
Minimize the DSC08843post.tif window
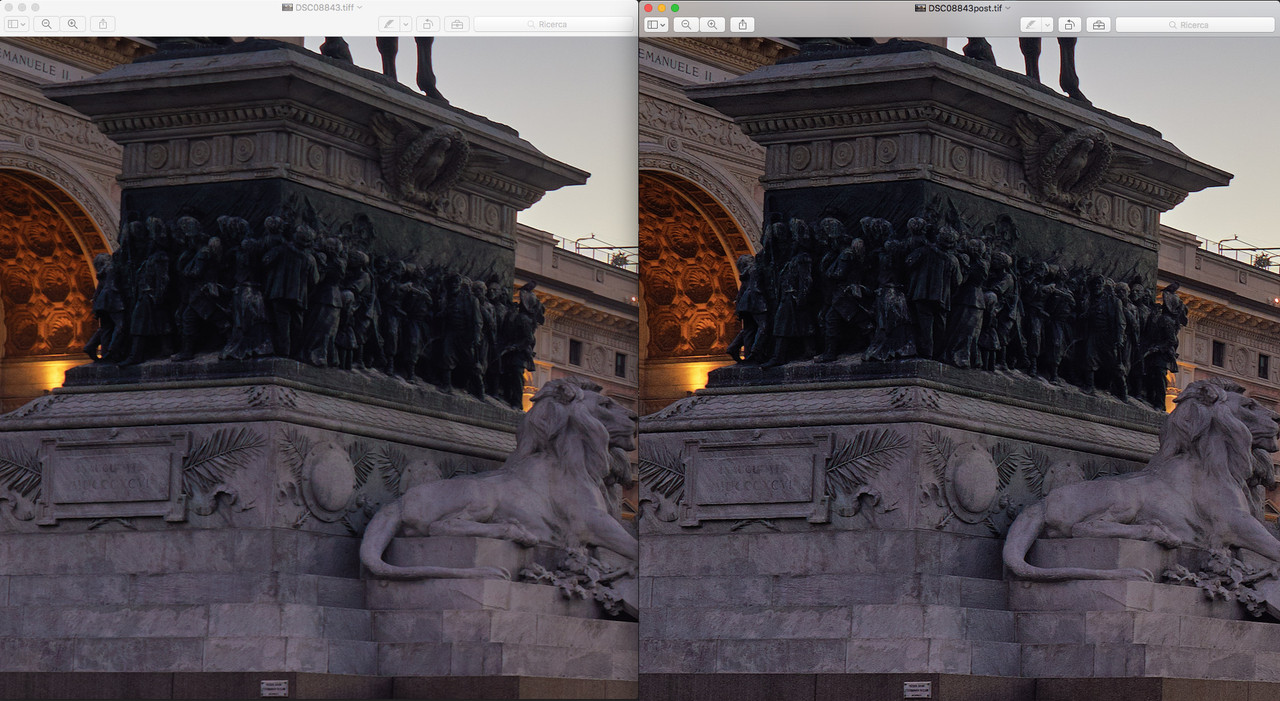tap(663, 8)
